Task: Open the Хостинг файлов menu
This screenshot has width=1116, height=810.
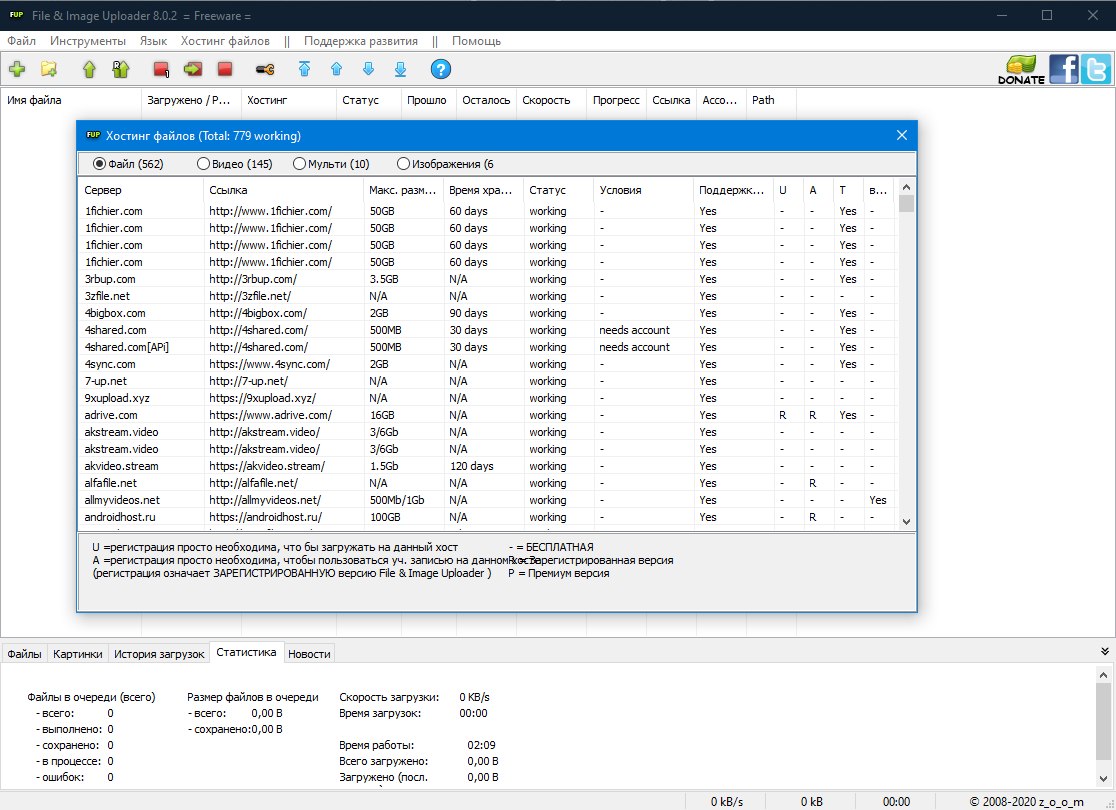Action: (225, 41)
